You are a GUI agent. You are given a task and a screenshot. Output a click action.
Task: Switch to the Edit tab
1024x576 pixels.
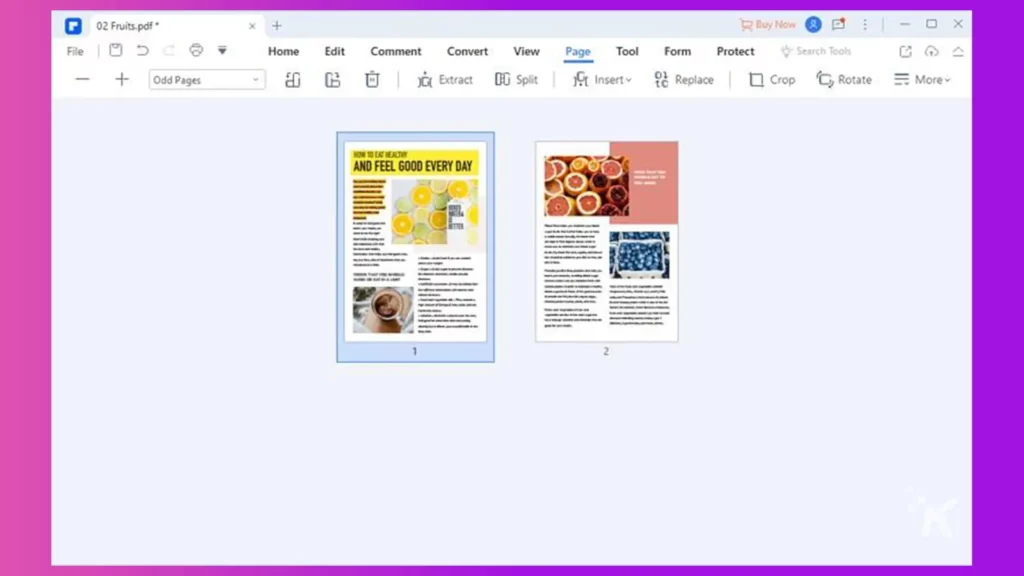click(334, 51)
